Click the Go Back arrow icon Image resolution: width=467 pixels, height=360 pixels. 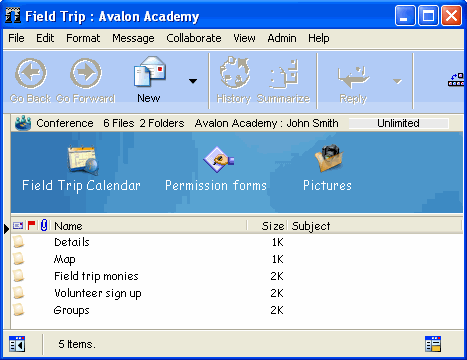point(31,73)
